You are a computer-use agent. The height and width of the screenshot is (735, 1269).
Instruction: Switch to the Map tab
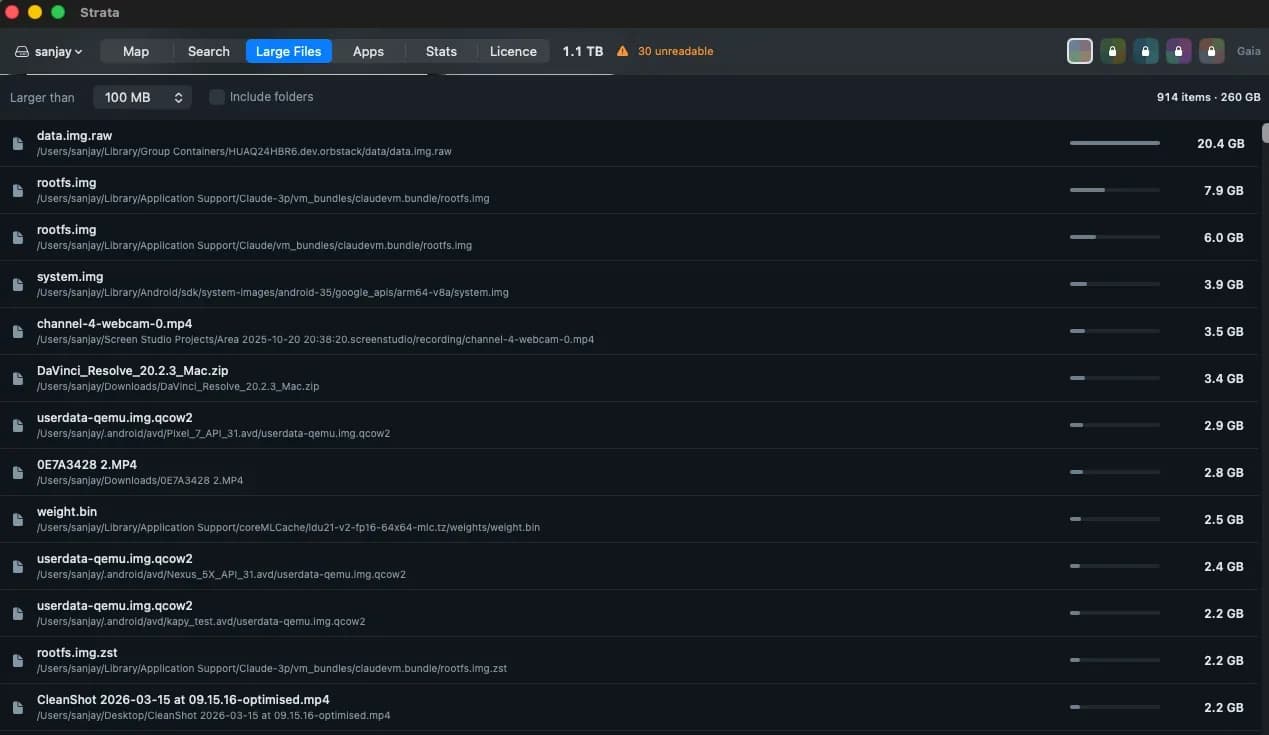click(x=136, y=51)
